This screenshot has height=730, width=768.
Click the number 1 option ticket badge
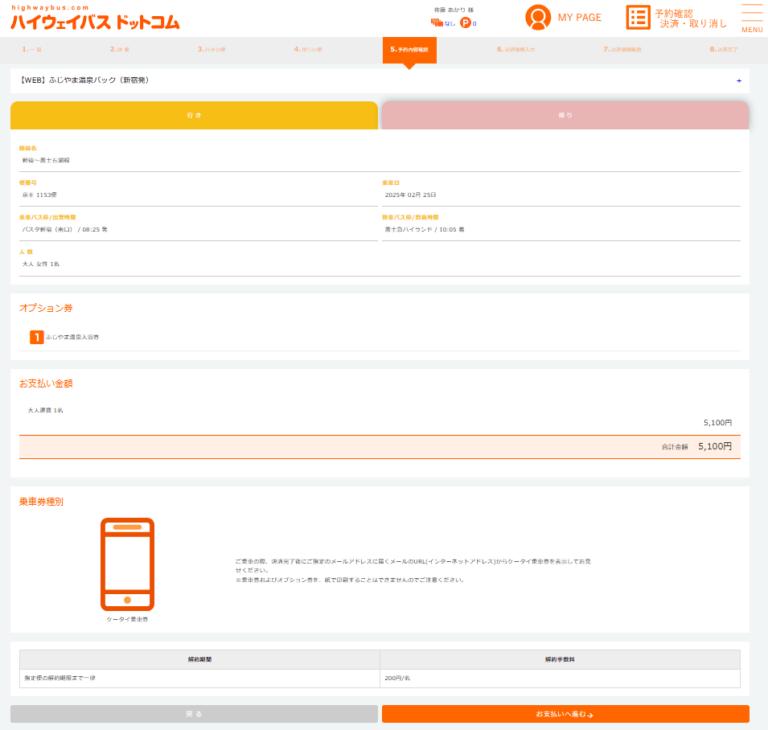coord(37,337)
